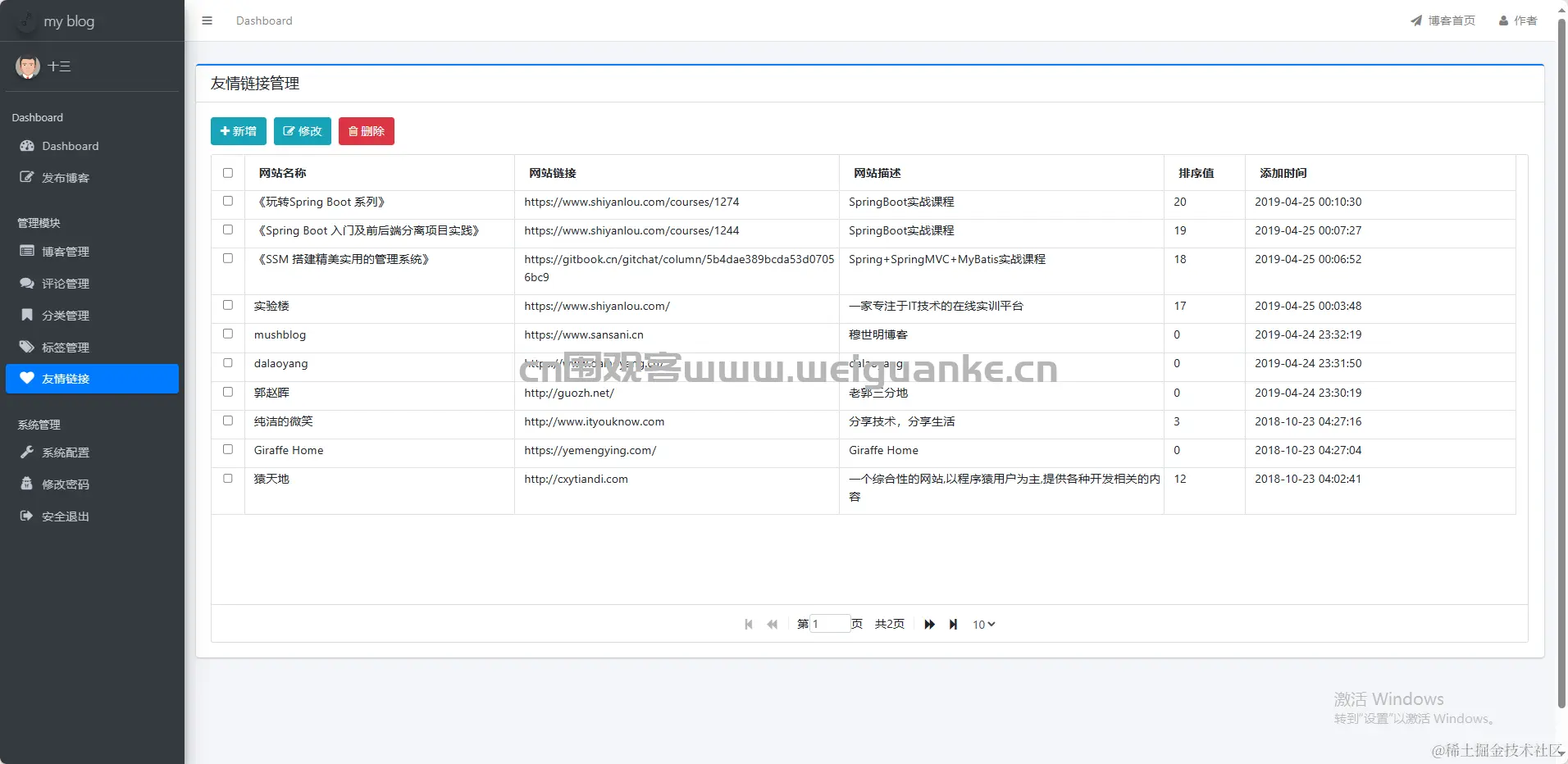Click the 修改 edit button
The height and width of the screenshot is (764, 1568).
302,131
